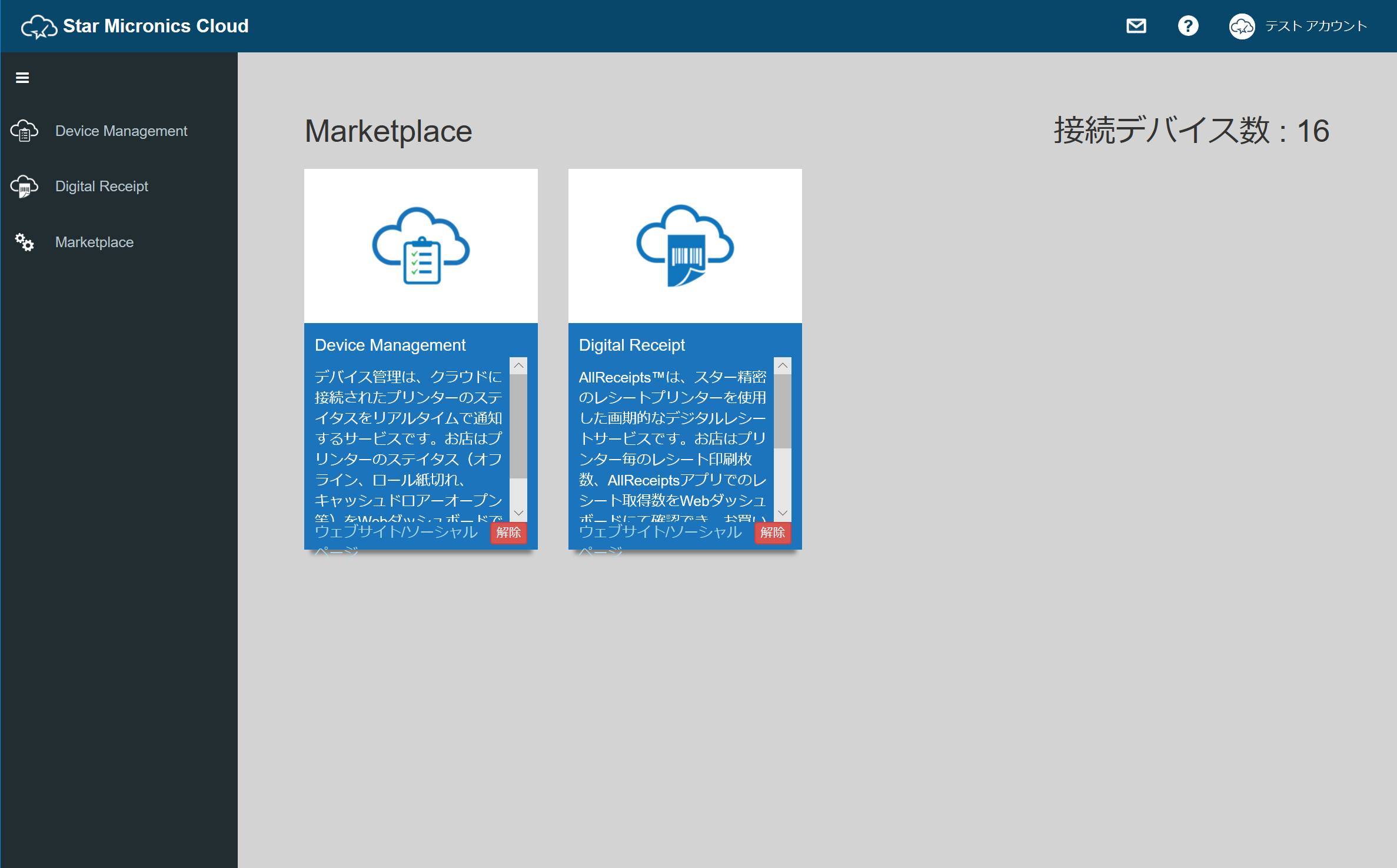Click the Device Management card cloud clipboard image
Image resolution: width=1397 pixels, height=868 pixels.
coord(421,245)
